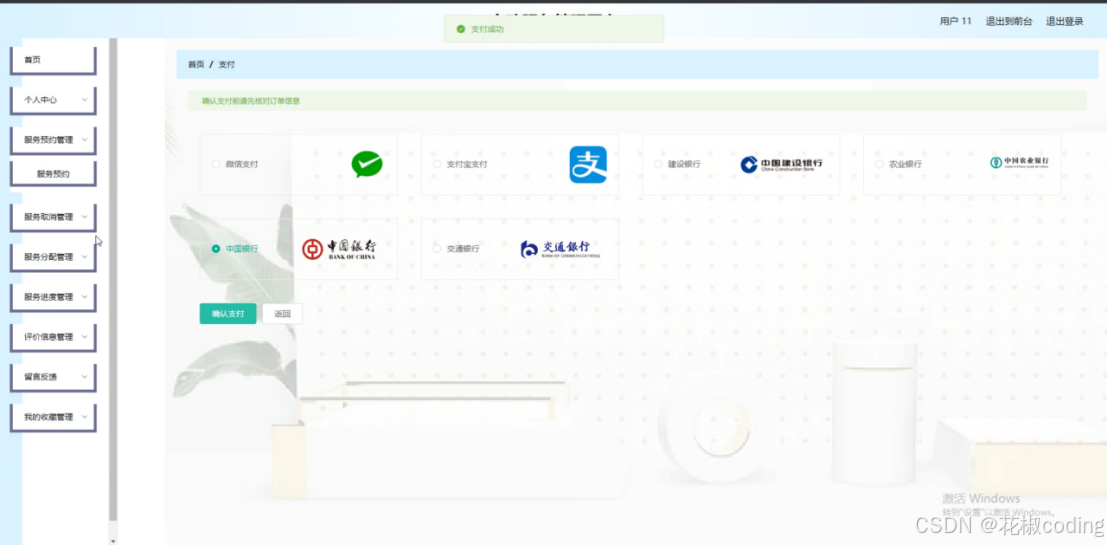Click the WeChat Pay green logo

point(367,164)
